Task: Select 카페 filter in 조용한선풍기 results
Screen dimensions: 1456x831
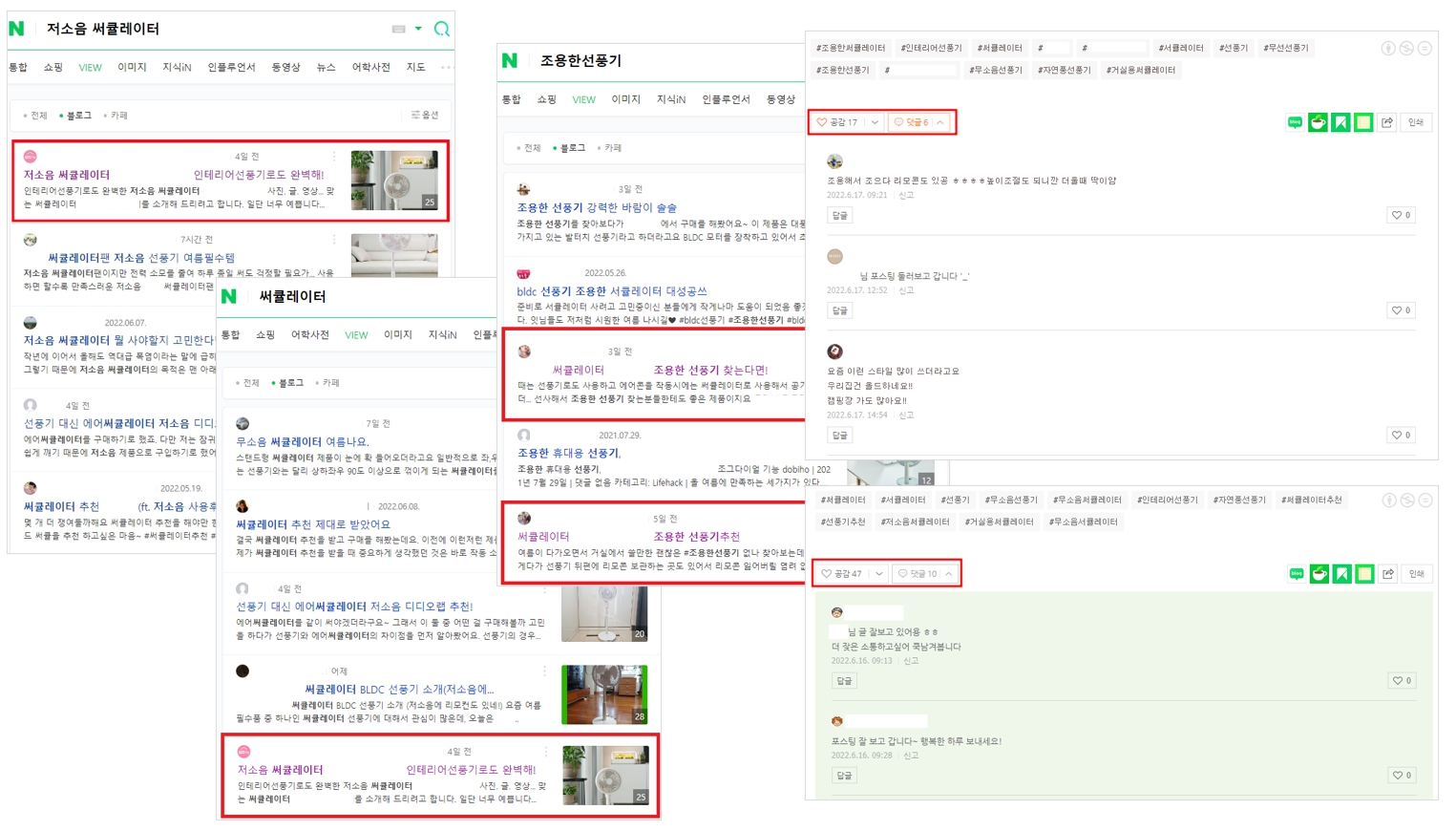Action: 609,148
